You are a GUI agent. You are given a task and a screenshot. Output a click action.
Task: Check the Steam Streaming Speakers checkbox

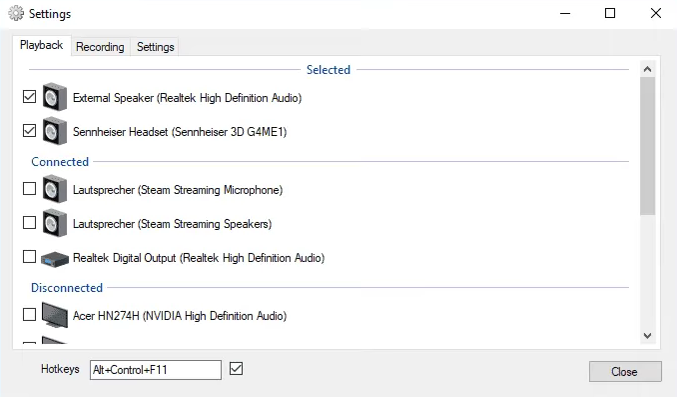tap(29, 222)
